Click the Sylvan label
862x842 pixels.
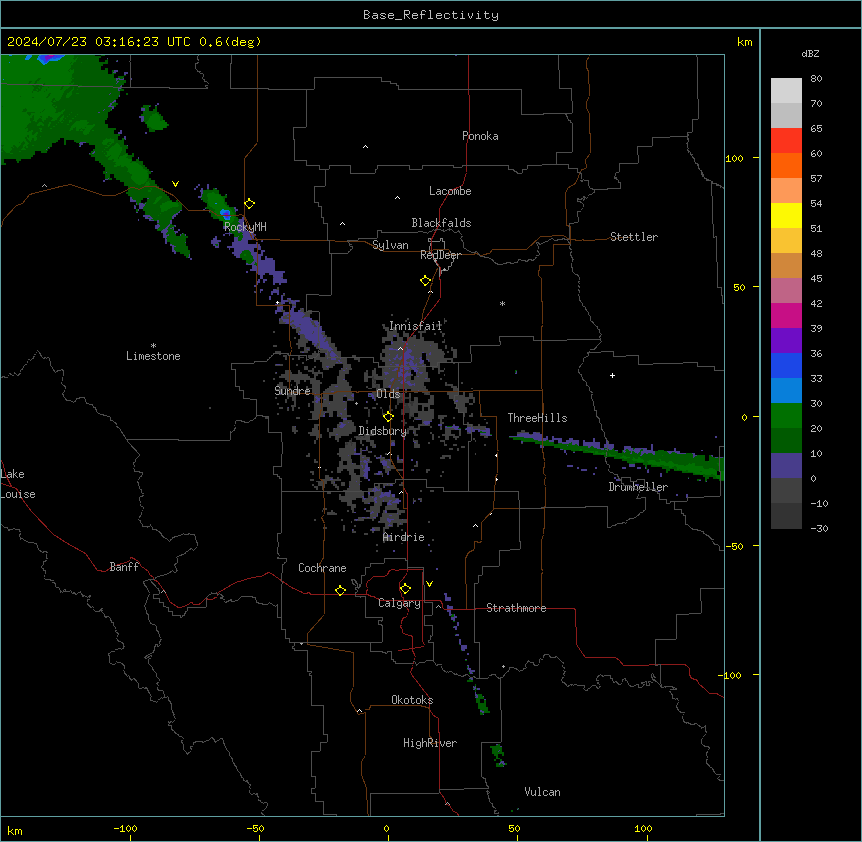[x=390, y=245]
